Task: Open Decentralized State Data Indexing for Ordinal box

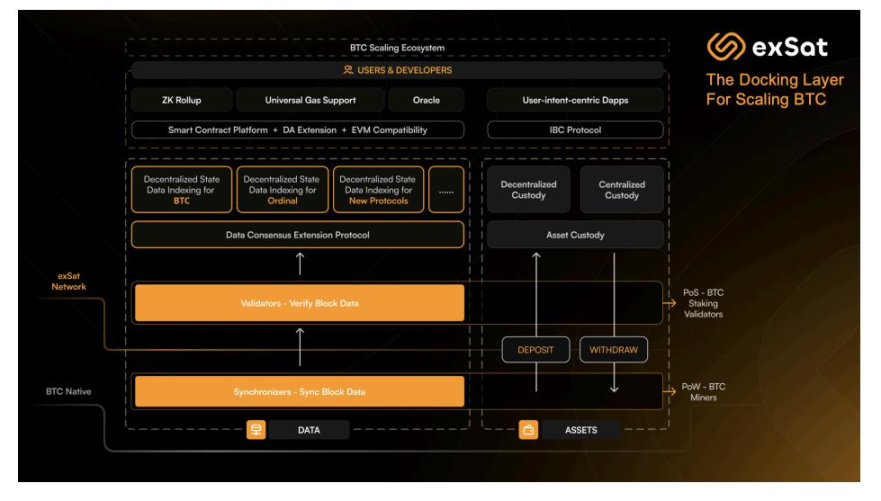Action: 282,190
